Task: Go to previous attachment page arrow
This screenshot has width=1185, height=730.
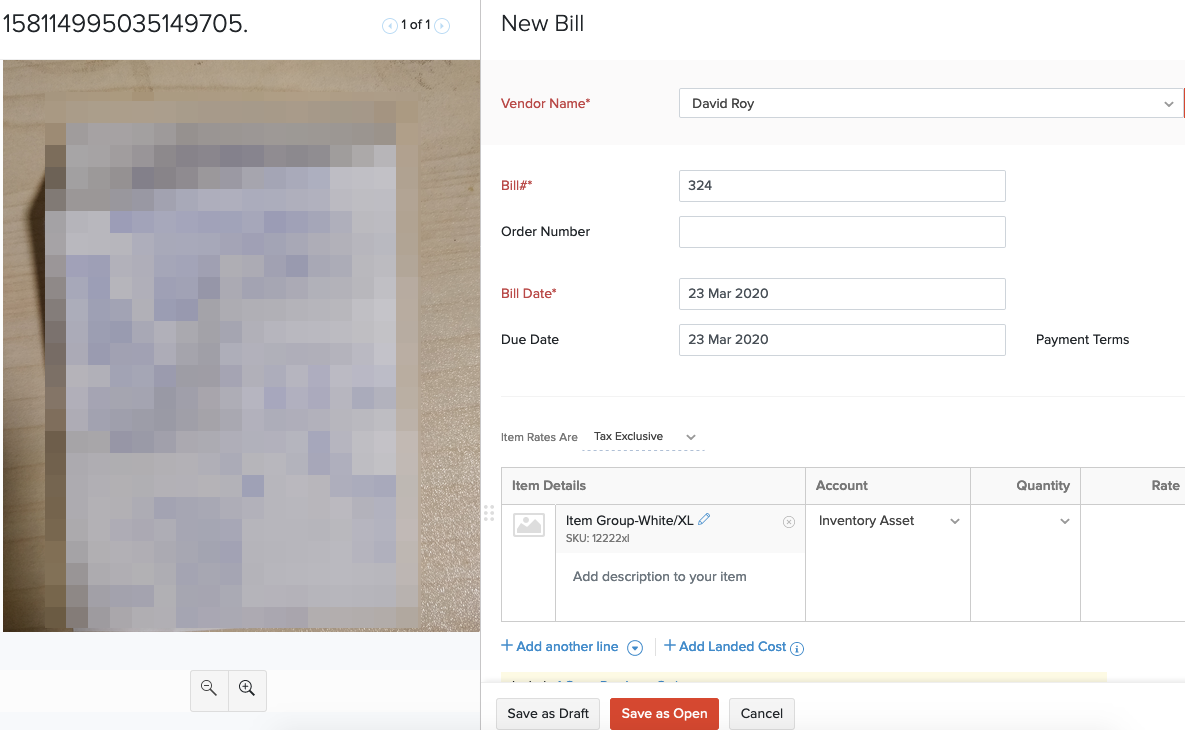Action: coord(390,26)
